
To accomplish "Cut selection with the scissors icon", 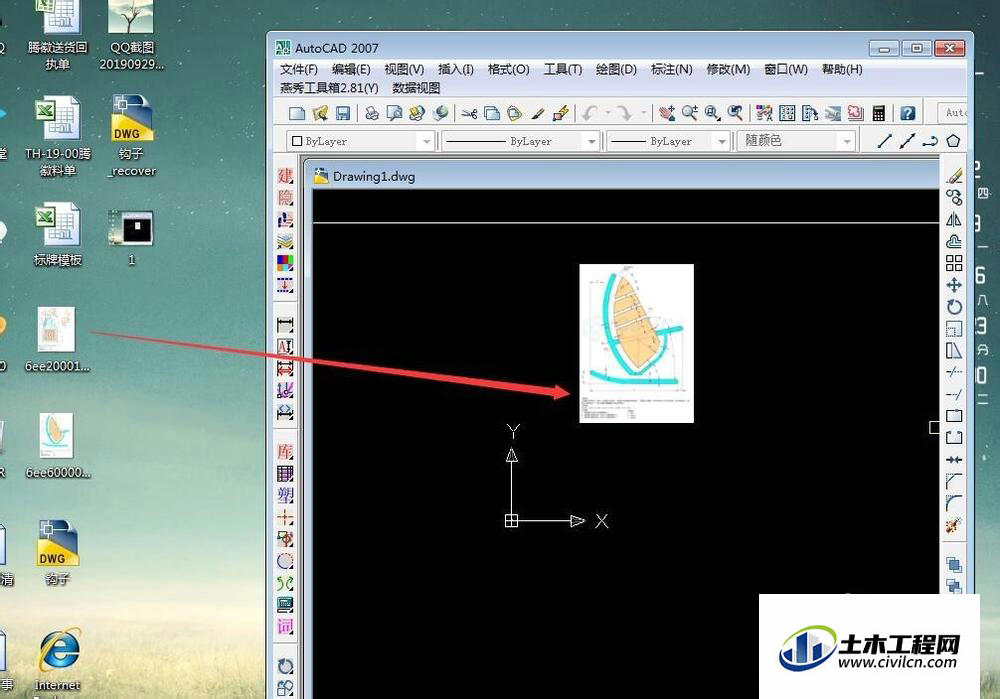I will click(x=469, y=114).
